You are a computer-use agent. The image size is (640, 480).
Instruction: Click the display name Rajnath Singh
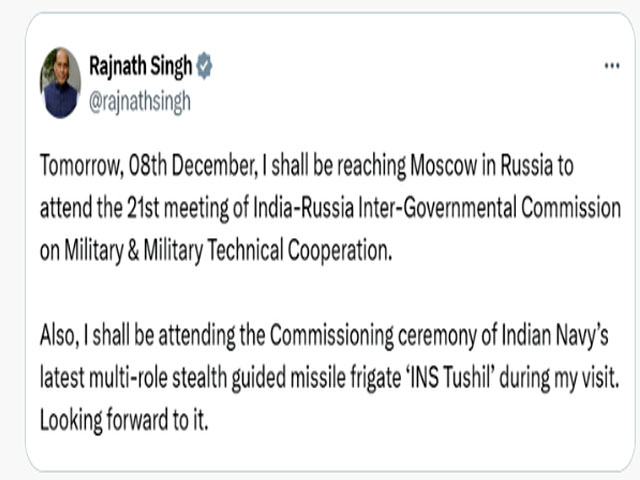[x=140, y=66]
